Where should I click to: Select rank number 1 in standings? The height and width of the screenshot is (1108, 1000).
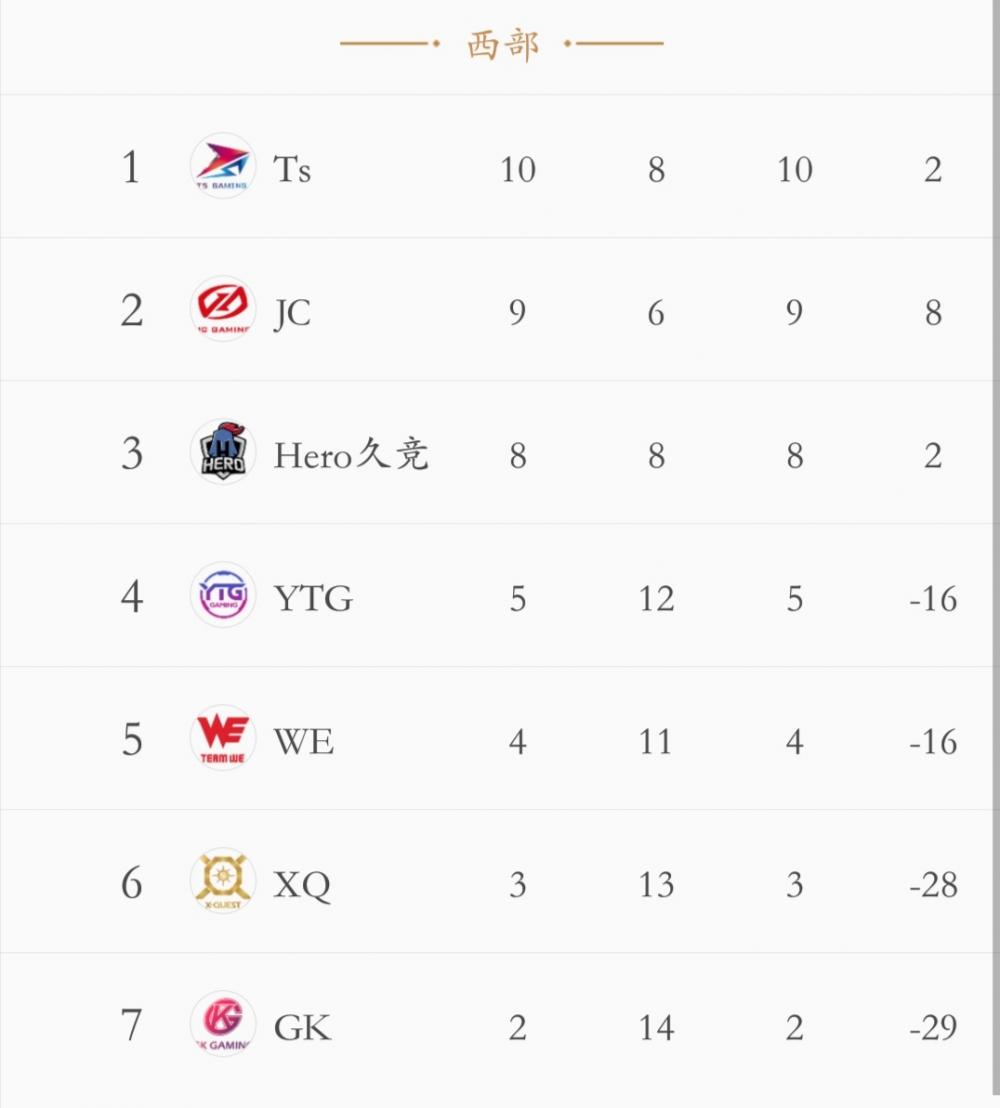[x=131, y=168]
